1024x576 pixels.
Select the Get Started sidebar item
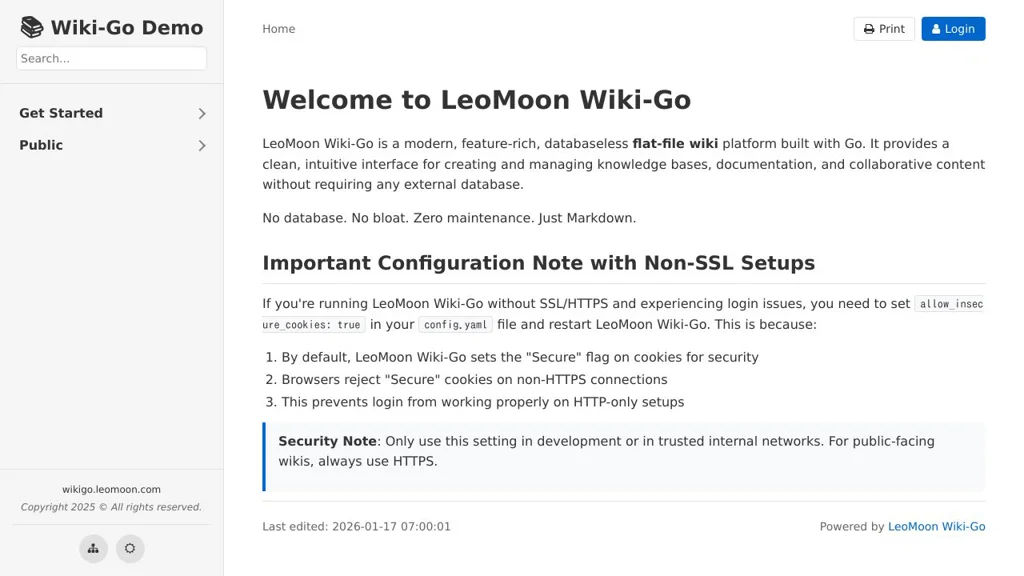pos(61,113)
